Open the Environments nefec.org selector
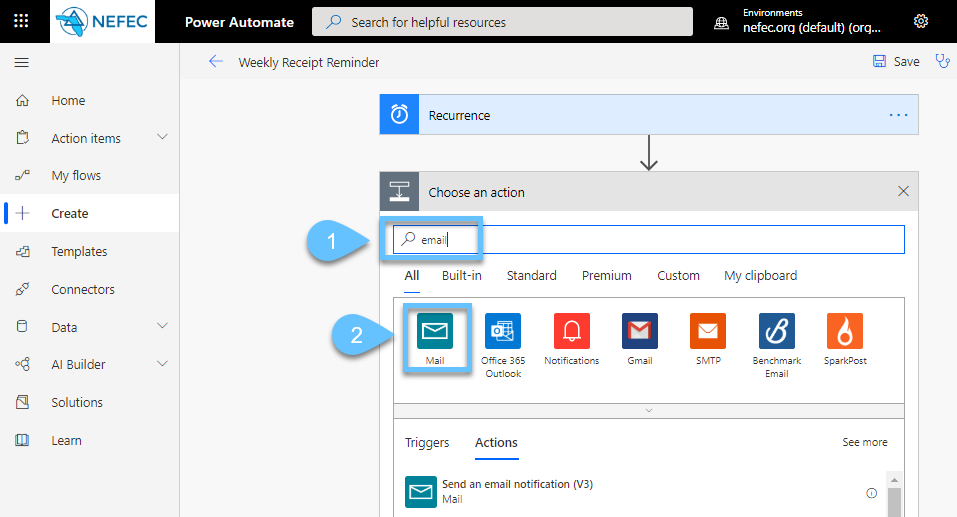957x517 pixels. click(812, 21)
